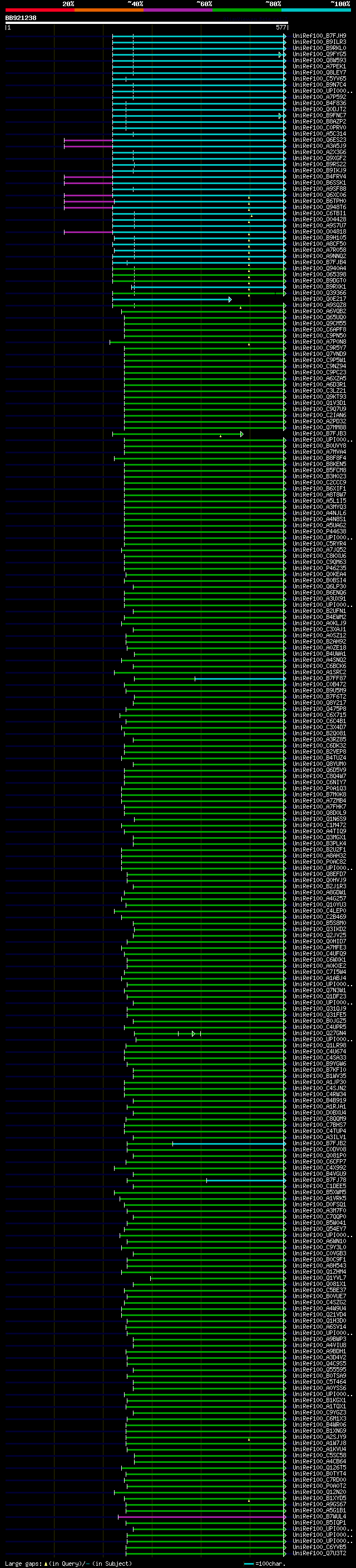Image resolution: width=356 pixels, height=1568 pixels.
Task: Select hit label UniRef100_C6BCK6
Action: 319,666
